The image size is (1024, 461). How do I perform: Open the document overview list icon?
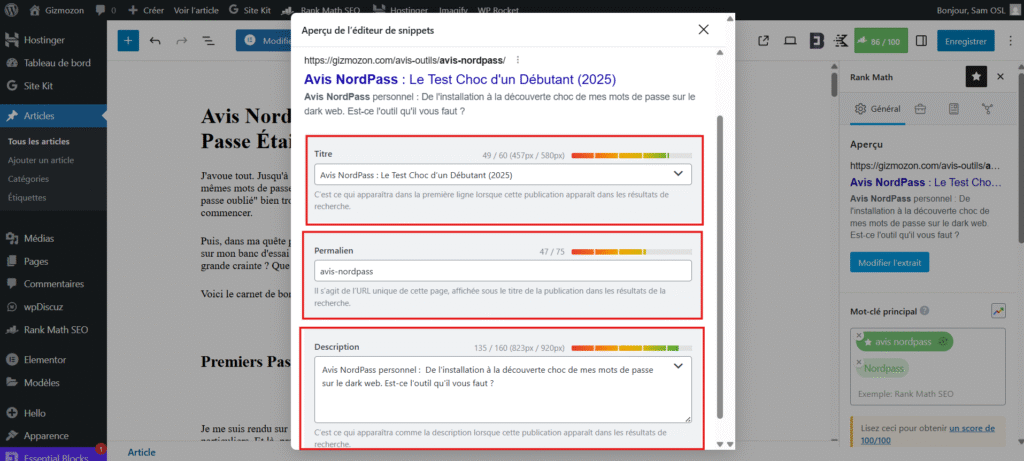pyautogui.click(x=208, y=41)
